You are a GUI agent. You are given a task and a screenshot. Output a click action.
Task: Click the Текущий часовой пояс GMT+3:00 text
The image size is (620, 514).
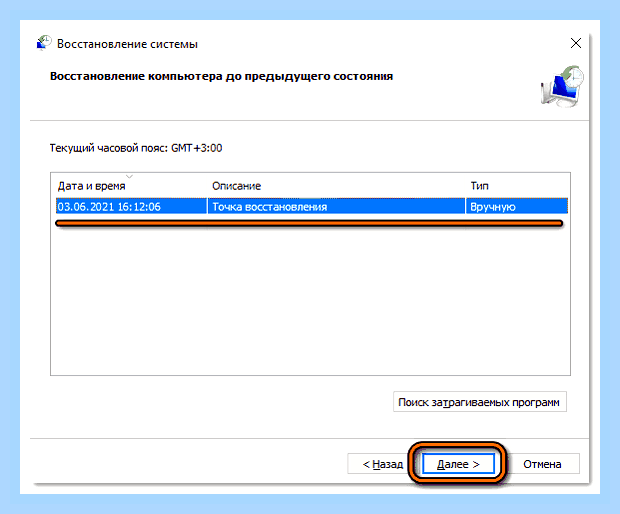tap(136, 148)
